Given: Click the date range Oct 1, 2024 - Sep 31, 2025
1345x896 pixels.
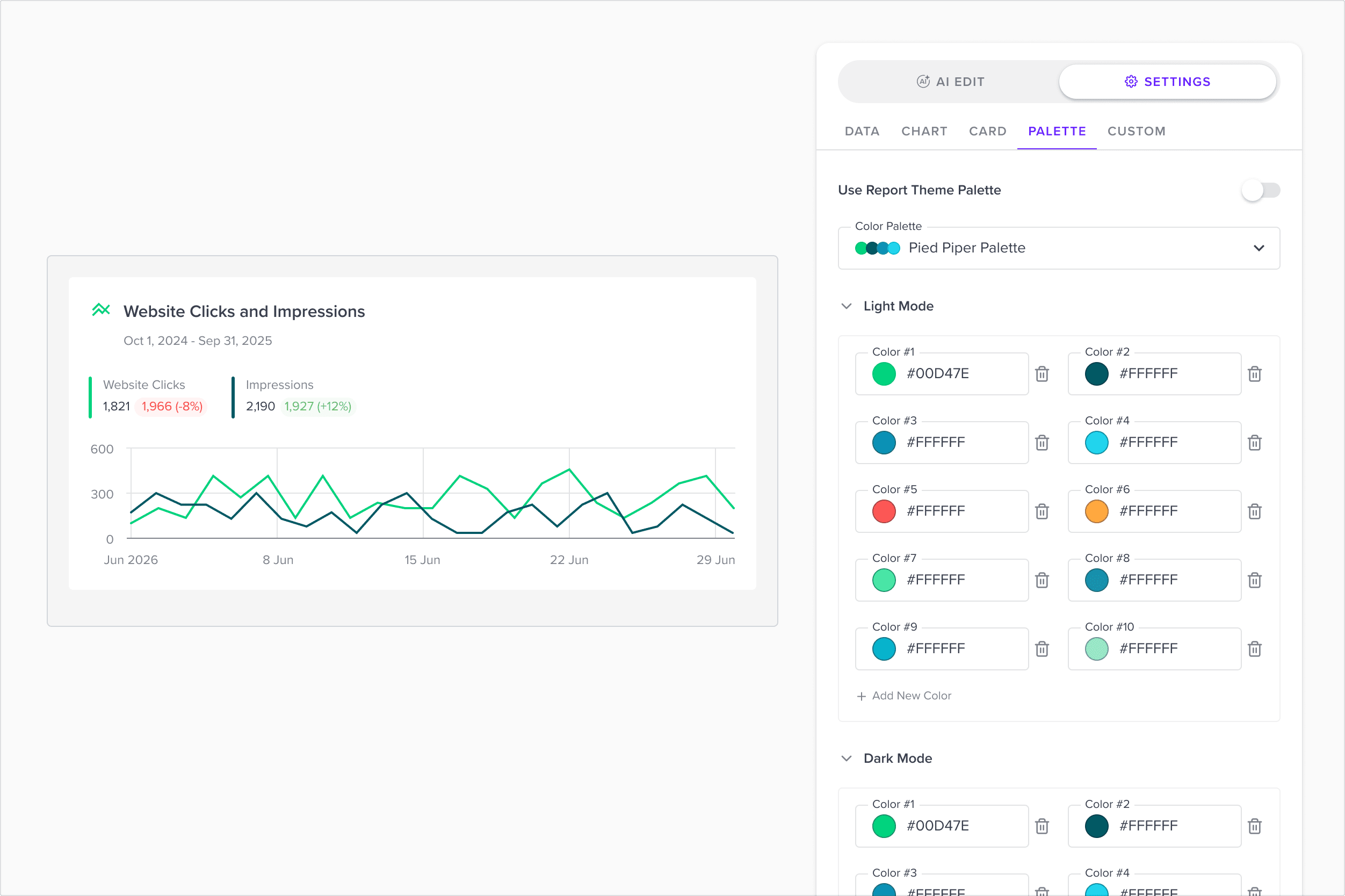Looking at the screenshot, I should pyautogui.click(x=198, y=341).
